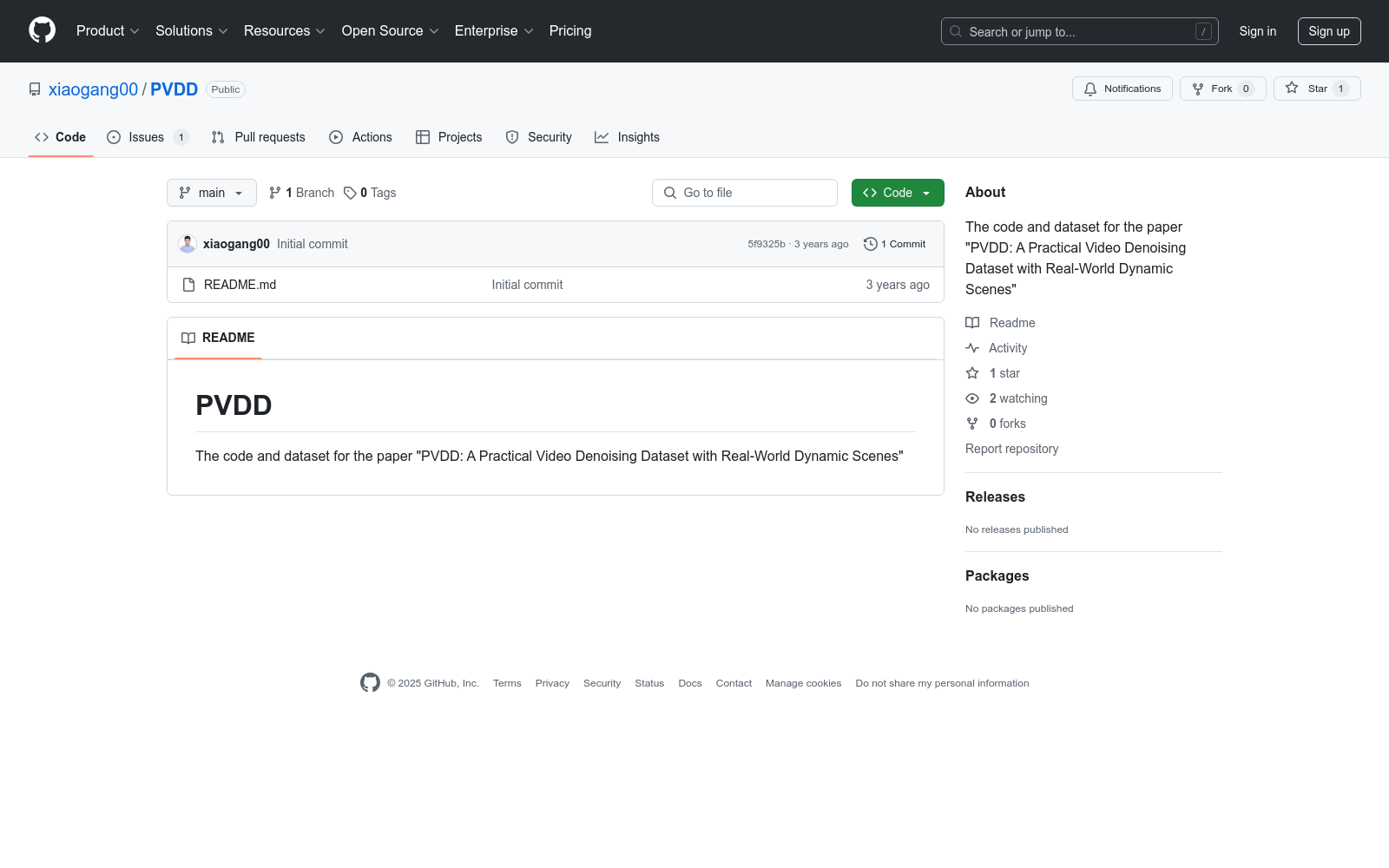Viewport: 1389px width, 868px height.
Task: Click the README book icon
Action: point(188,338)
